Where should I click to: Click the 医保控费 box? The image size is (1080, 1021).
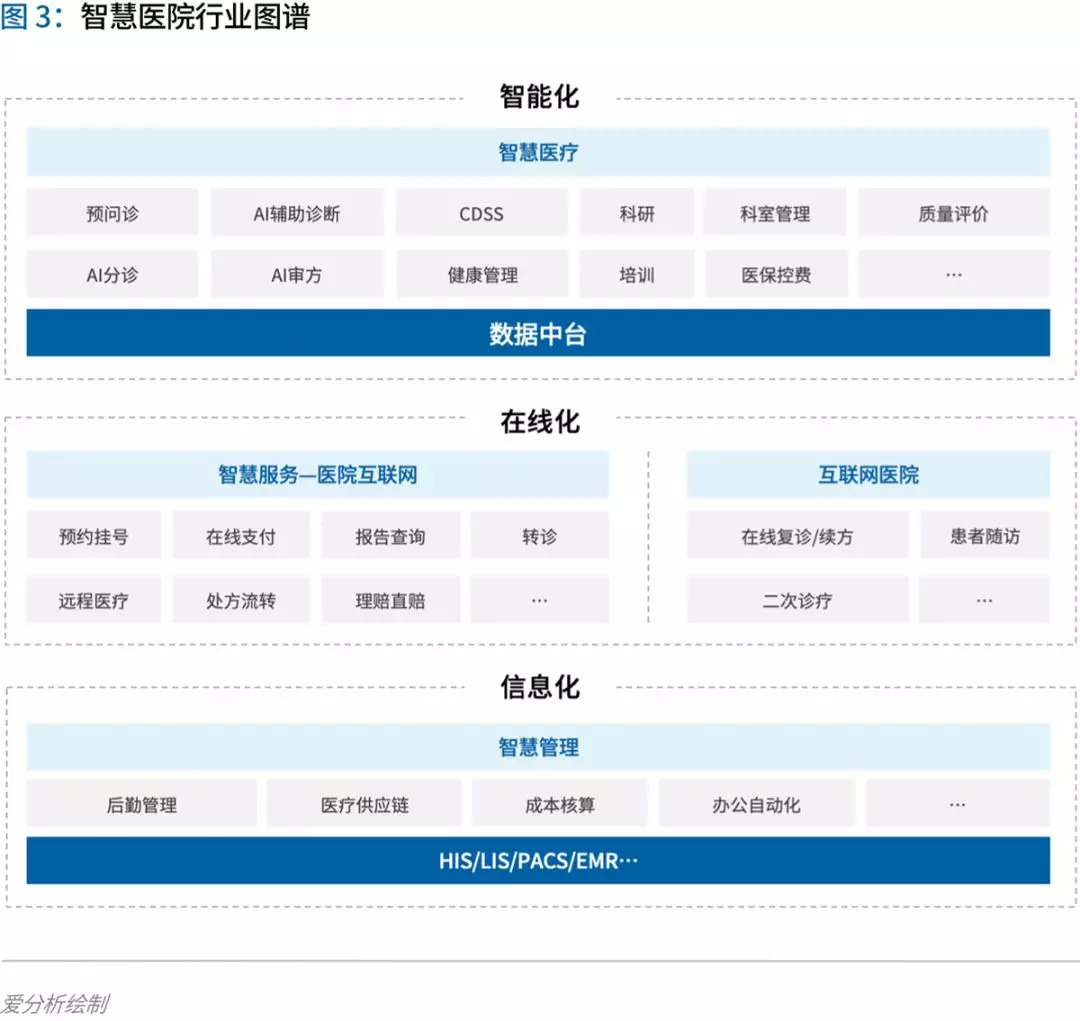[x=776, y=274]
